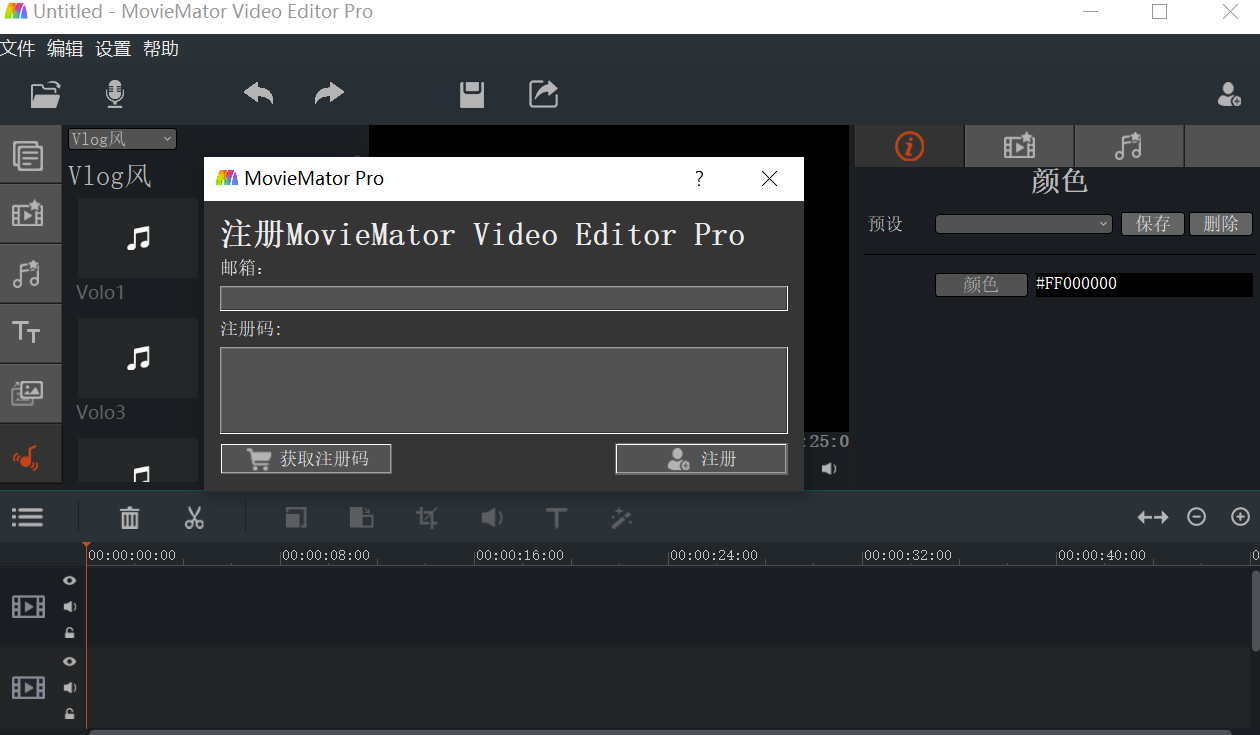Open the text panel from the sidebar
The width and height of the screenshot is (1260, 735).
point(27,332)
